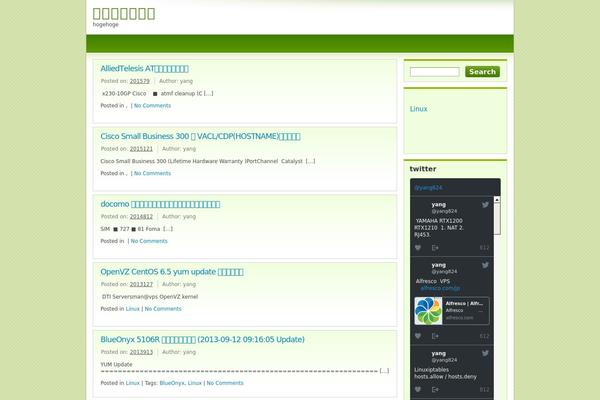Click the [...] read-more on Cisco excerpt
The width and height of the screenshot is (600, 400).
click(x=310, y=161)
